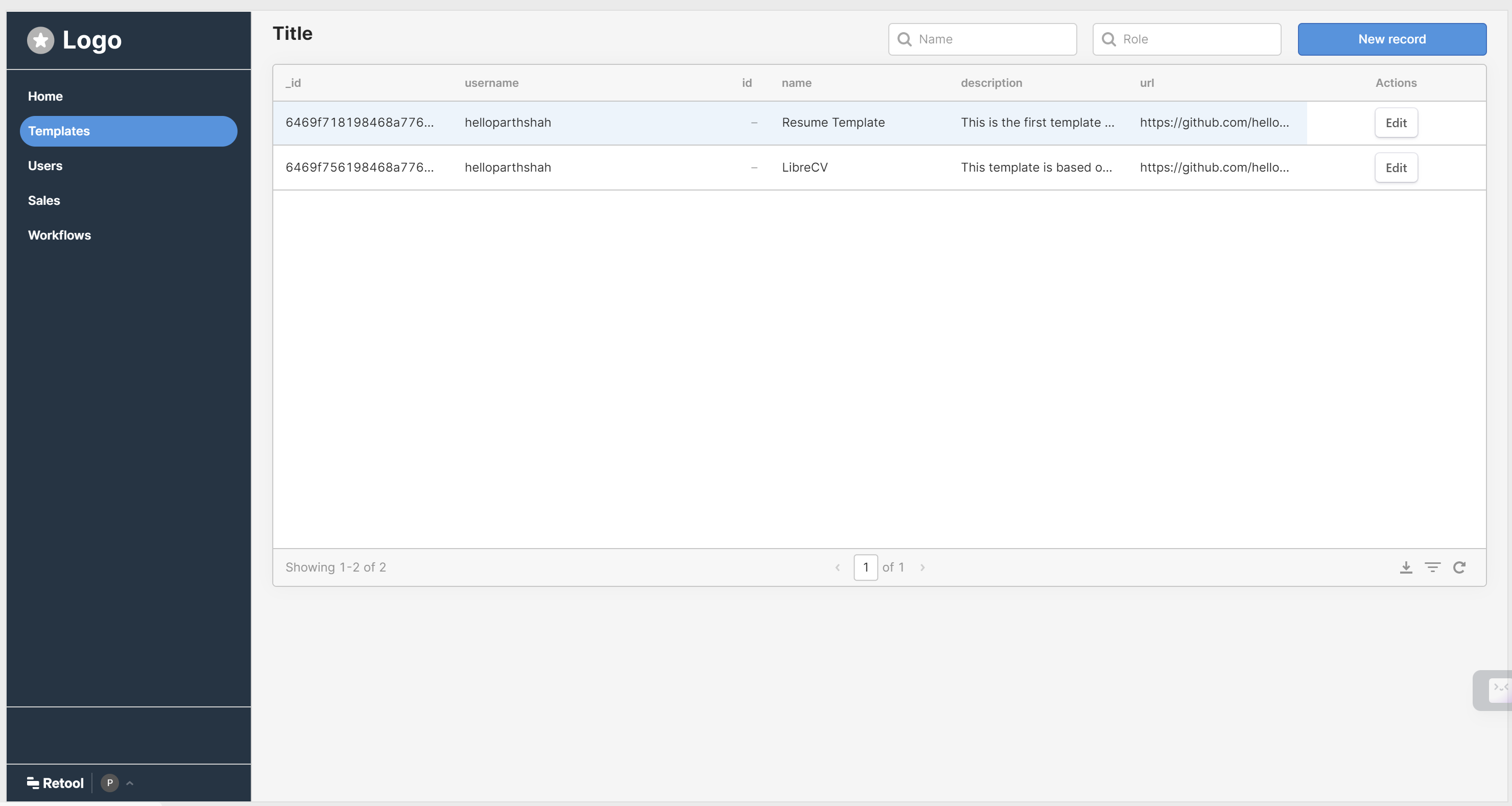Edit the LibreCV template row

1396,168
